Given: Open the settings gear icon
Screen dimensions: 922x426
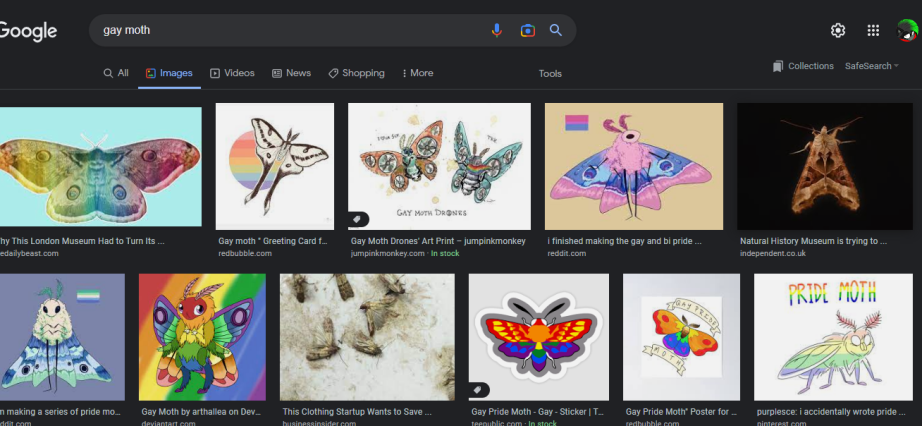Looking at the screenshot, I should 838,31.
